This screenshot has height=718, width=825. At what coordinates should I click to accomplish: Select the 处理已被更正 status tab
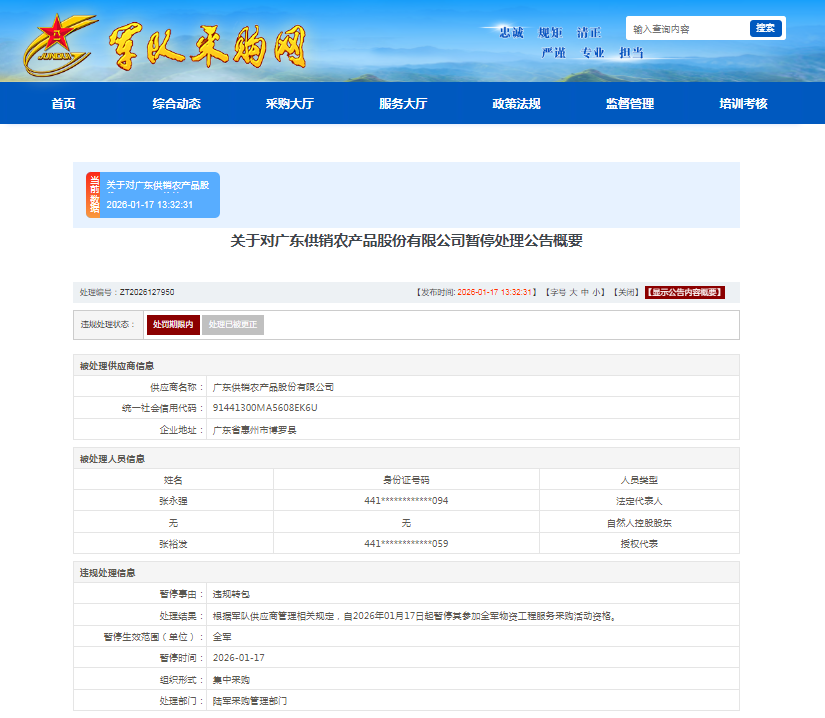tap(233, 325)
